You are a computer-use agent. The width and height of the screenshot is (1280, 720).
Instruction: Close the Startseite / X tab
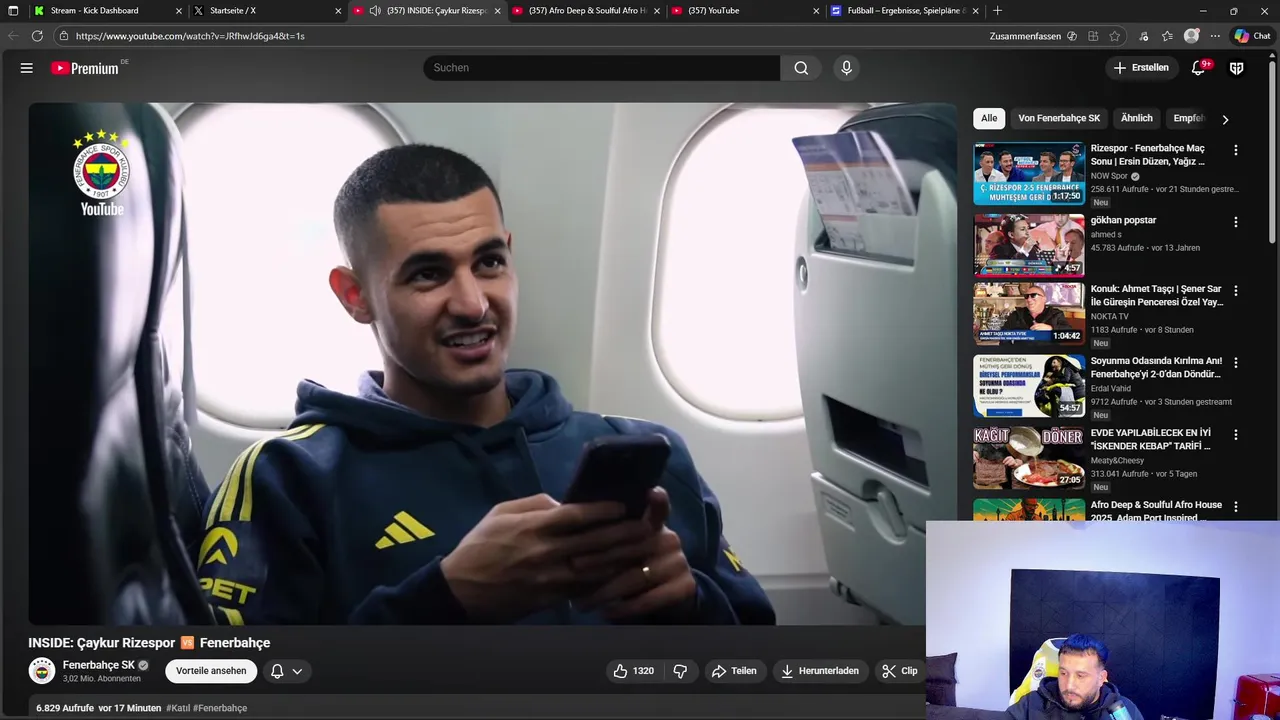click(x=338, y=11)
